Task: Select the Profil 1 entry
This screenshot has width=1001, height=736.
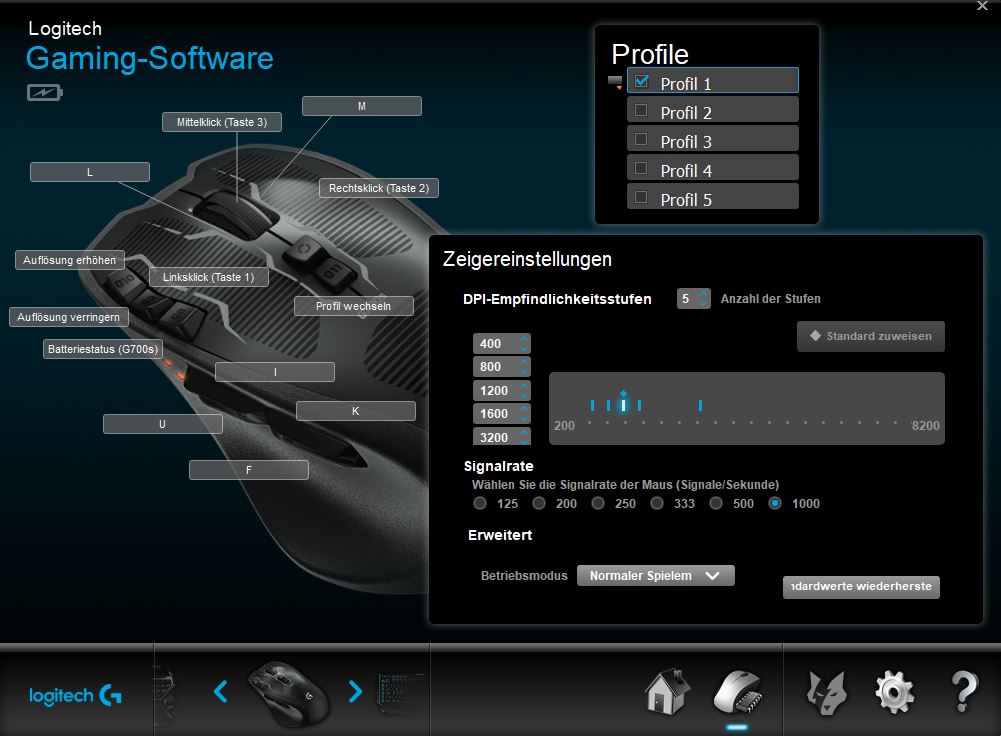Action: [x=712, y=81]
